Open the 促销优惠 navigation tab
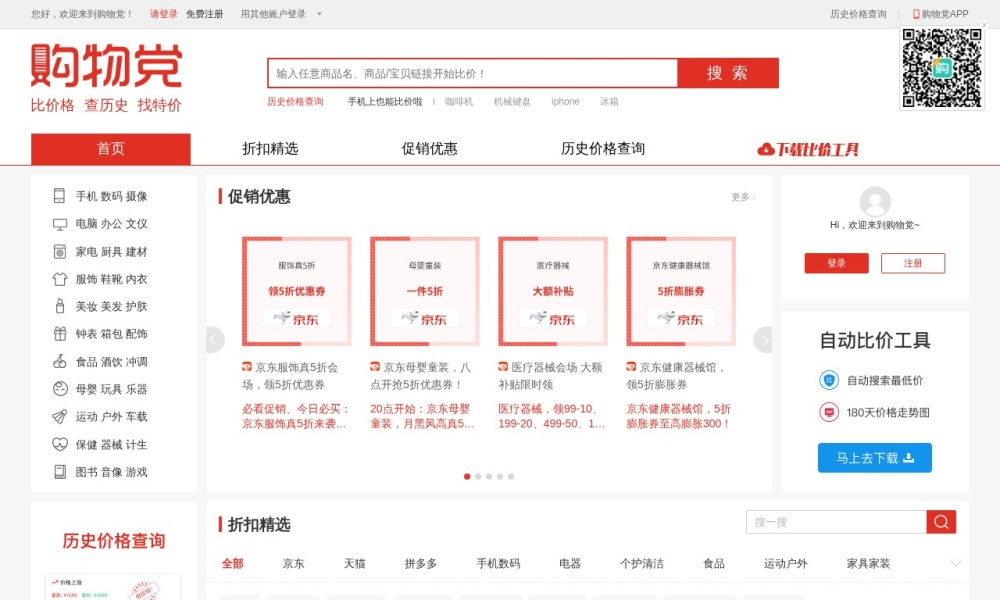The width and height of the screenshot is (1000, 600). 429,149
